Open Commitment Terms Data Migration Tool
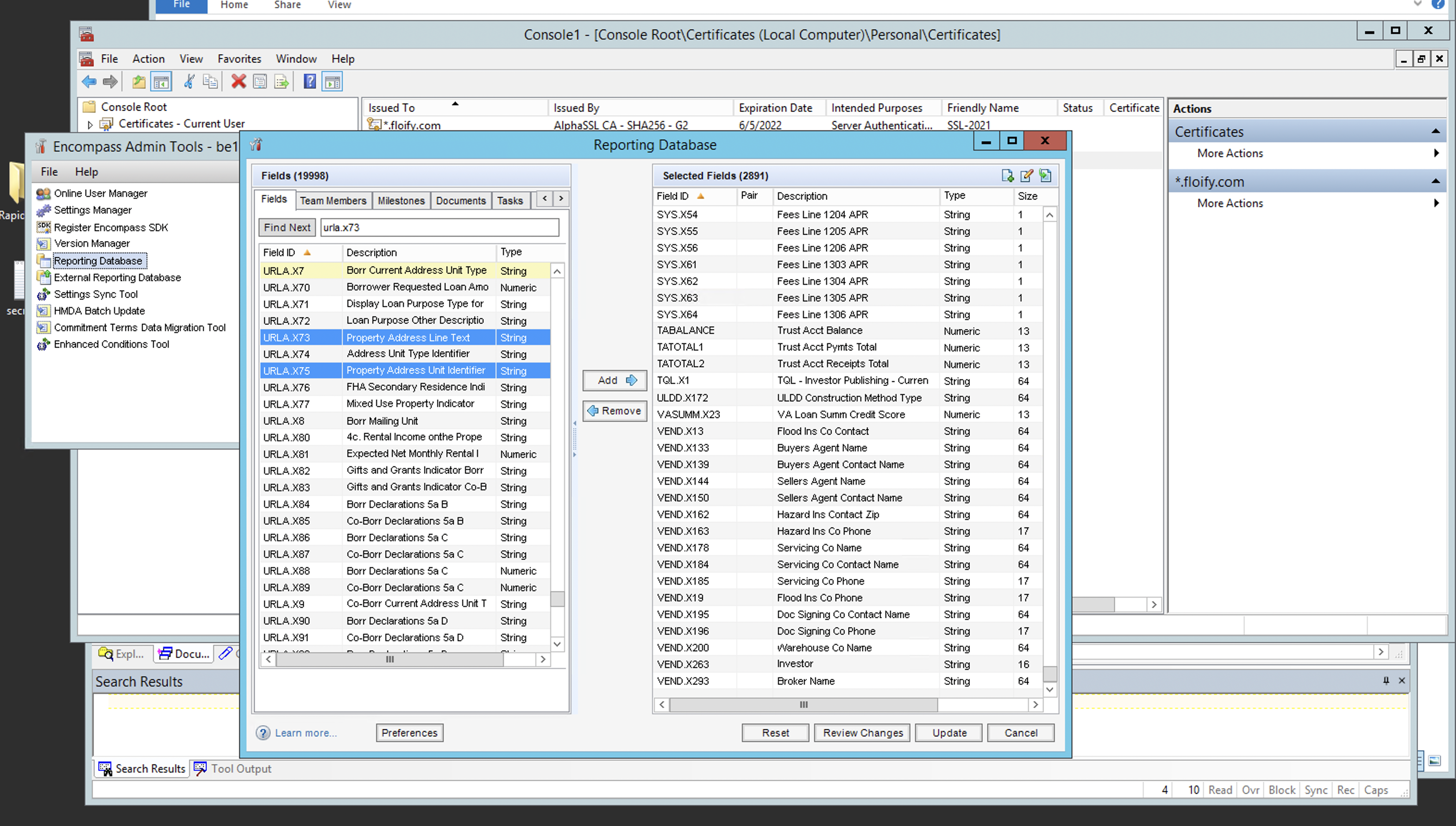Image resolution: width=1456 pixels, height=826 pixels. [139, 327]
